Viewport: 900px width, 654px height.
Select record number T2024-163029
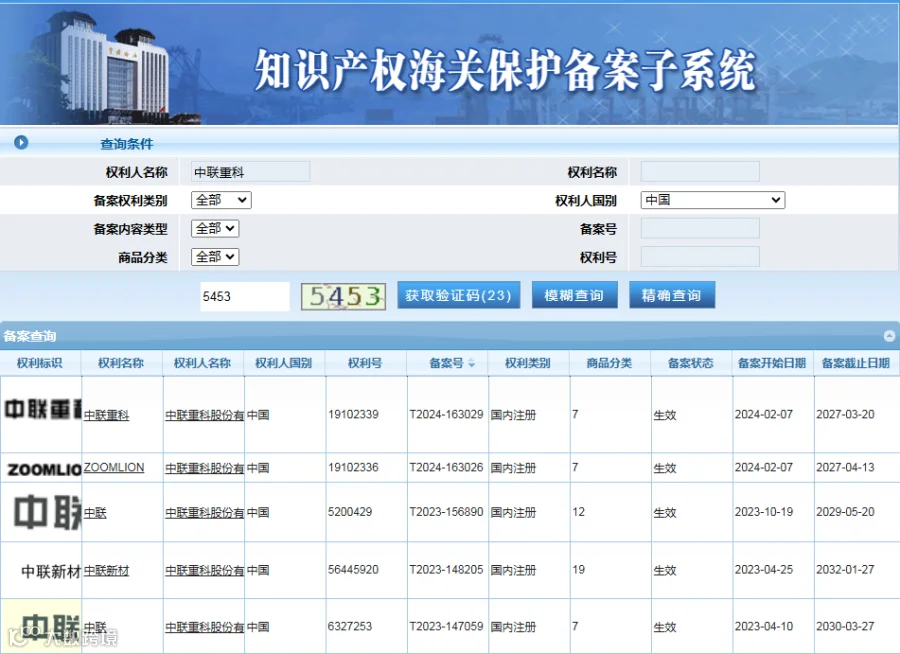pos(447,415)
